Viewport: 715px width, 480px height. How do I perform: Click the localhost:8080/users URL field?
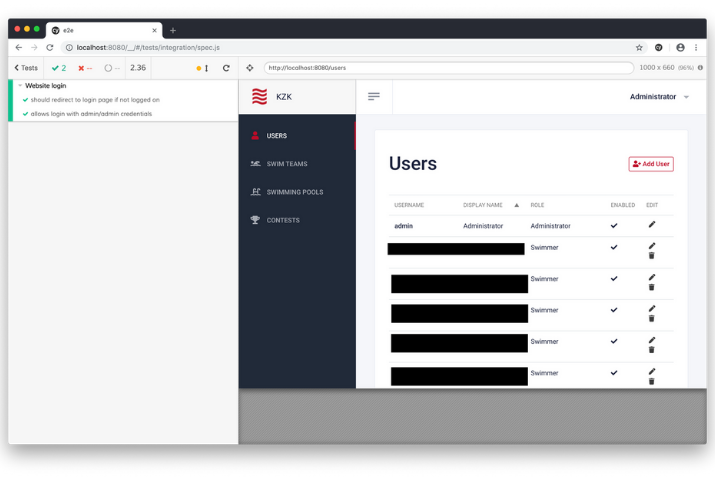(x=448, y=68)
